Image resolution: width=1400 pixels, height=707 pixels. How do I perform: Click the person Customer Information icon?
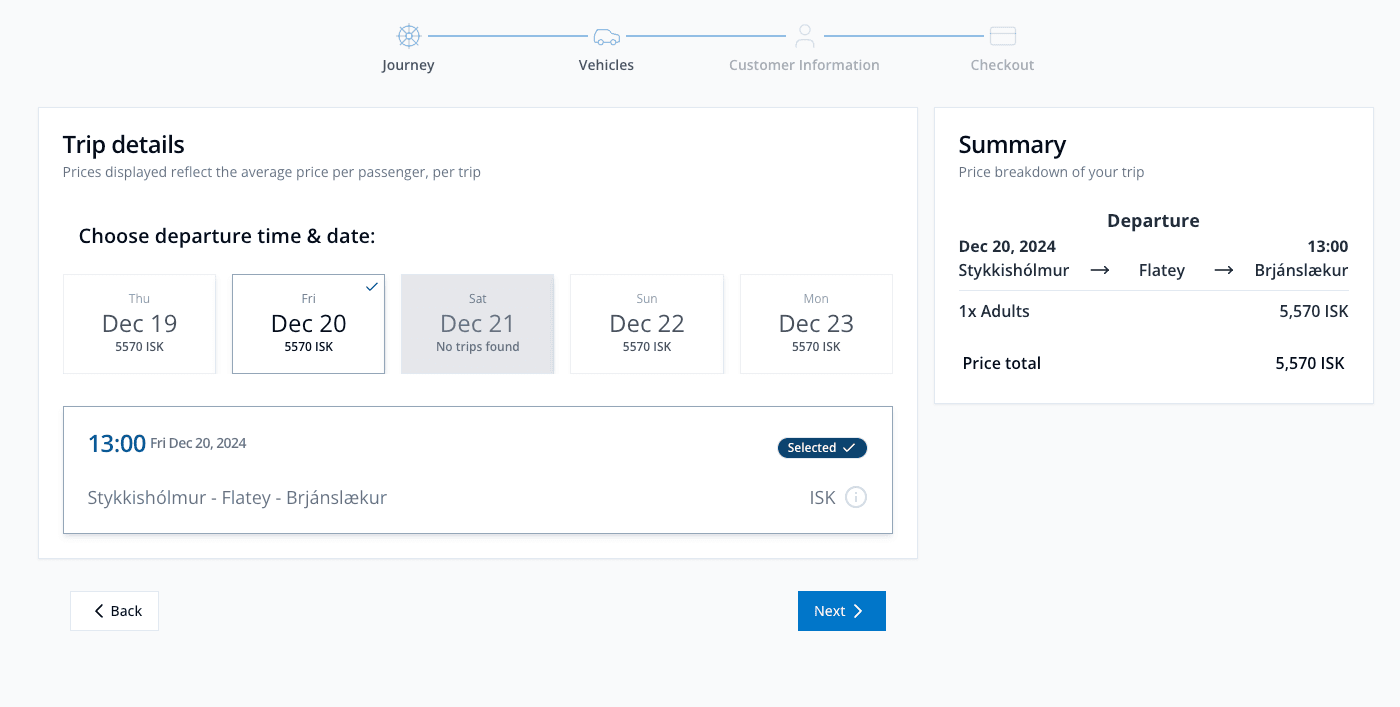pyautogui.click(x=804, y=37)
